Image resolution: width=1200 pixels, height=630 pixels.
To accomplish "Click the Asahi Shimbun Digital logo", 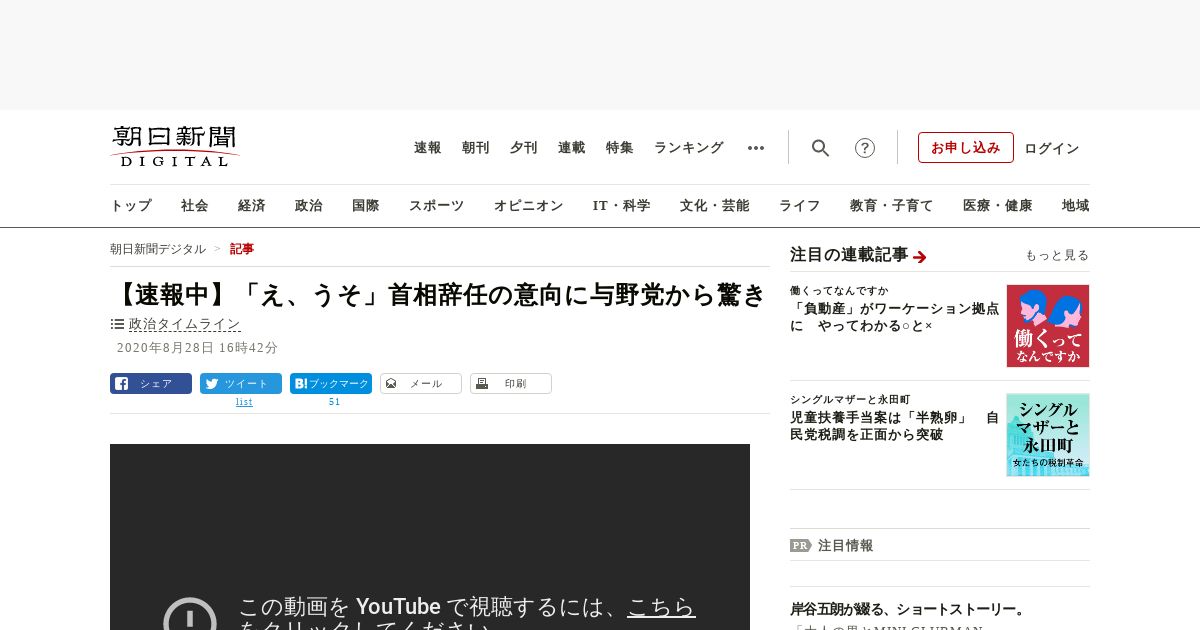I will (175, 146).
